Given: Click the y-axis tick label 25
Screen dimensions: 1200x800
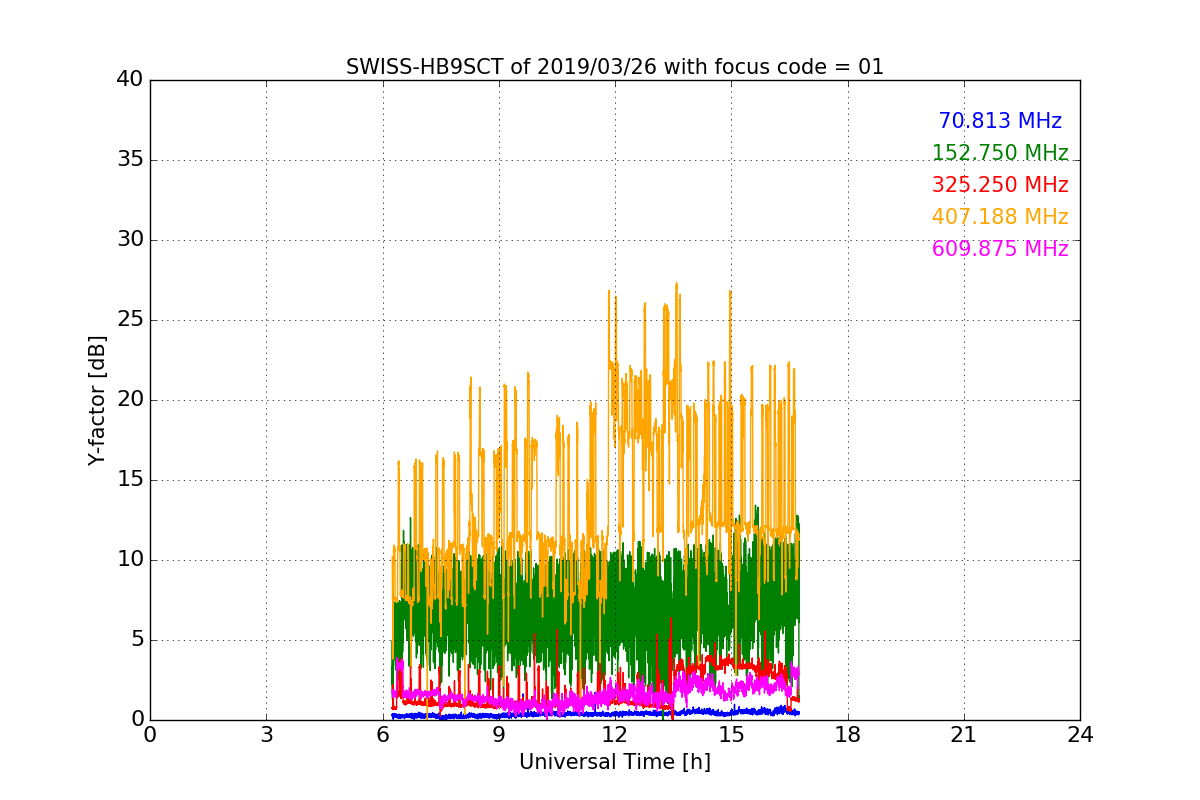Looking at the screenshot, I should (130, 320).
